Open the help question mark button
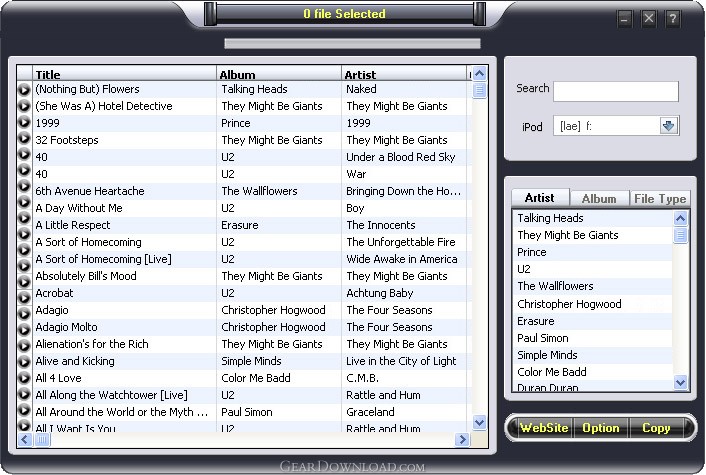 (x=673, y=18)
